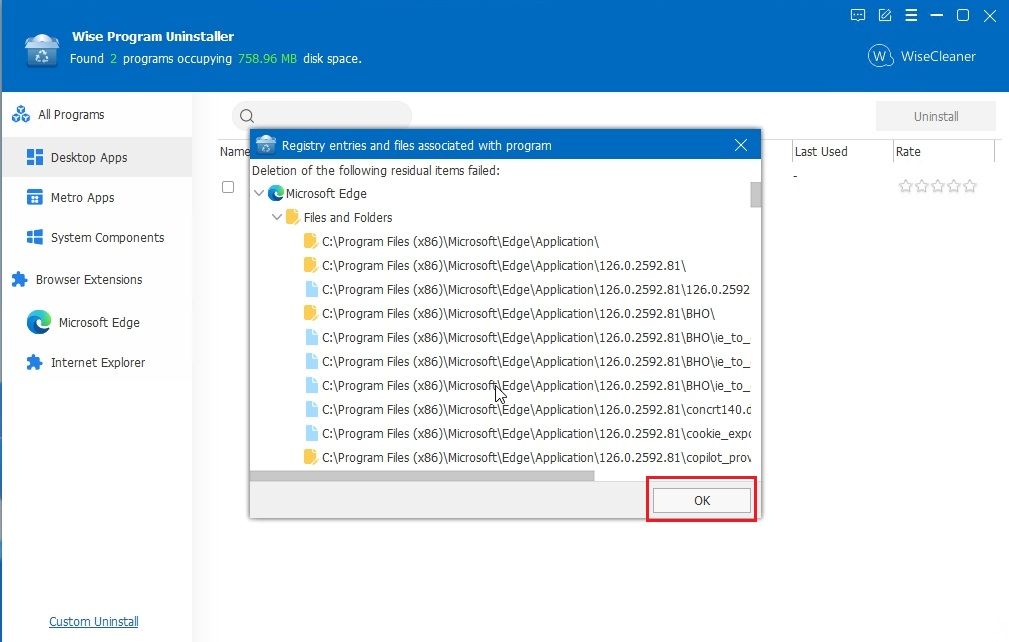Click the System Components Windows icon
Screen dimensions: 1009x642
(x=35, y=237)
